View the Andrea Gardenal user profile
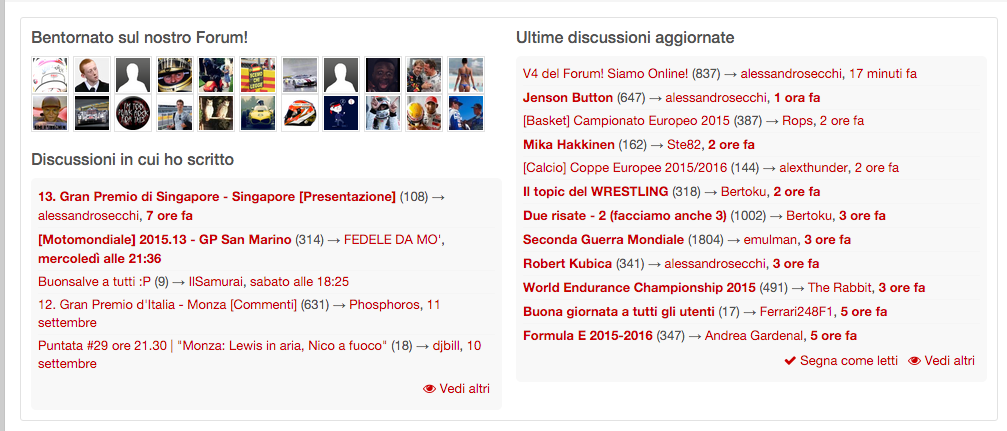Viewport: 1007px width, 431px height. [754, 336]
